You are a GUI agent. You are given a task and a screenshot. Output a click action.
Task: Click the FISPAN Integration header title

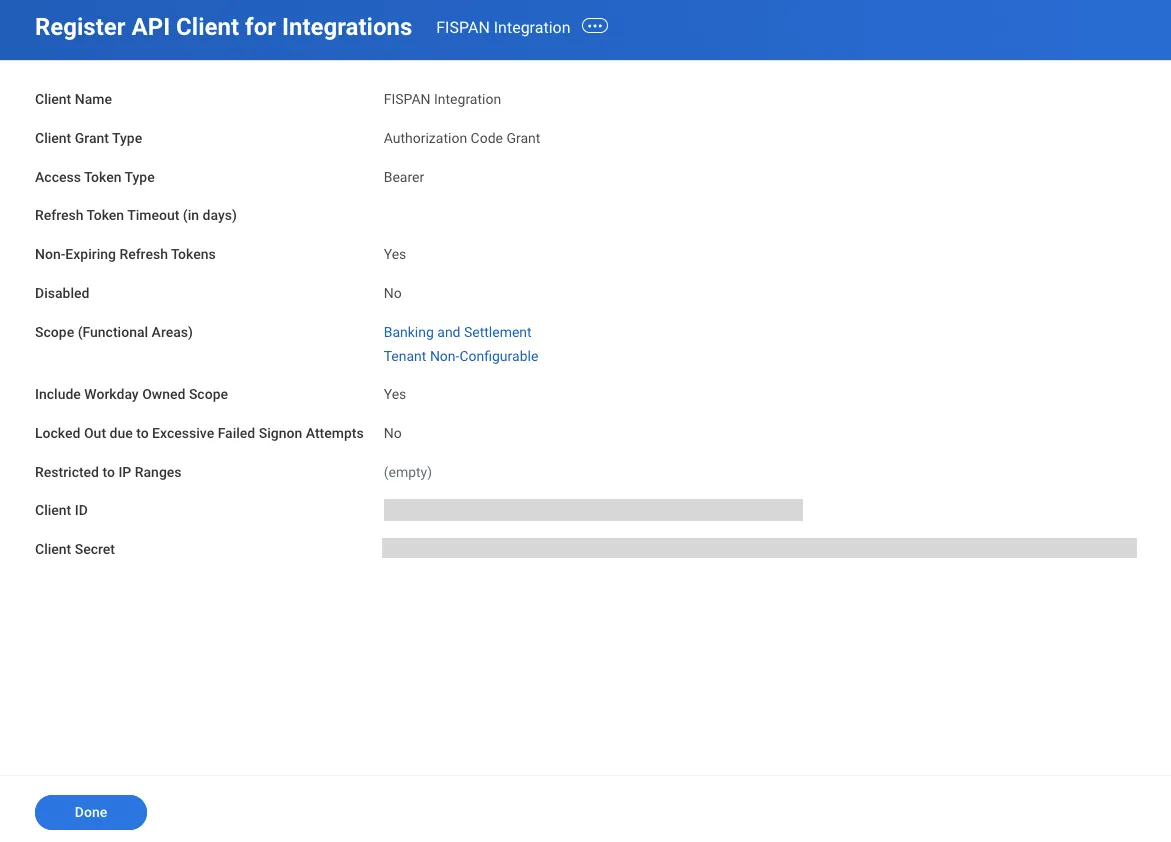coord(503,28)
